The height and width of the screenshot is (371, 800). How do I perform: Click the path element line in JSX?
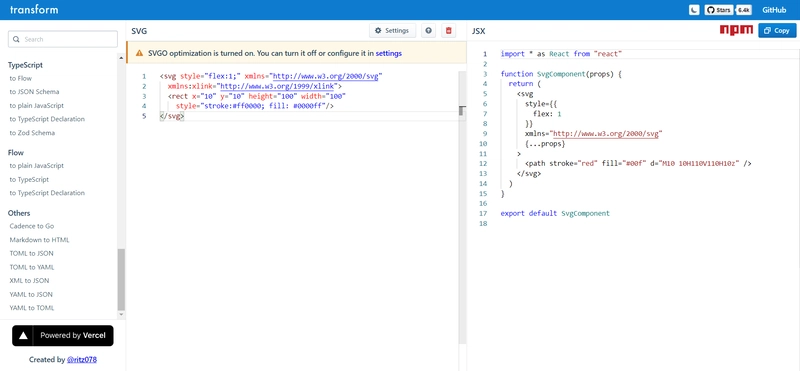[x=638, y=164]
